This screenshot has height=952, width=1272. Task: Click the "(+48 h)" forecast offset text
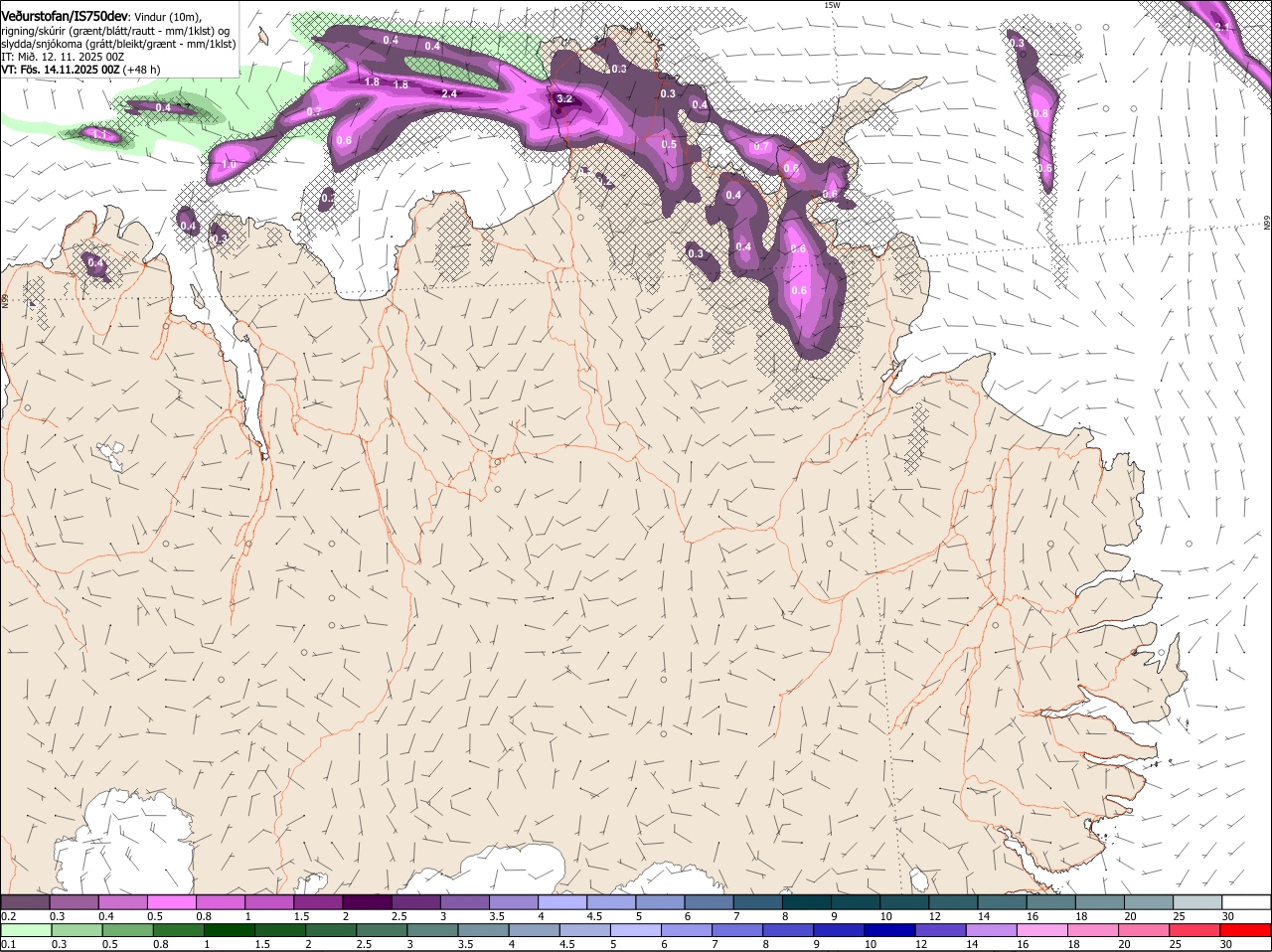142,70
